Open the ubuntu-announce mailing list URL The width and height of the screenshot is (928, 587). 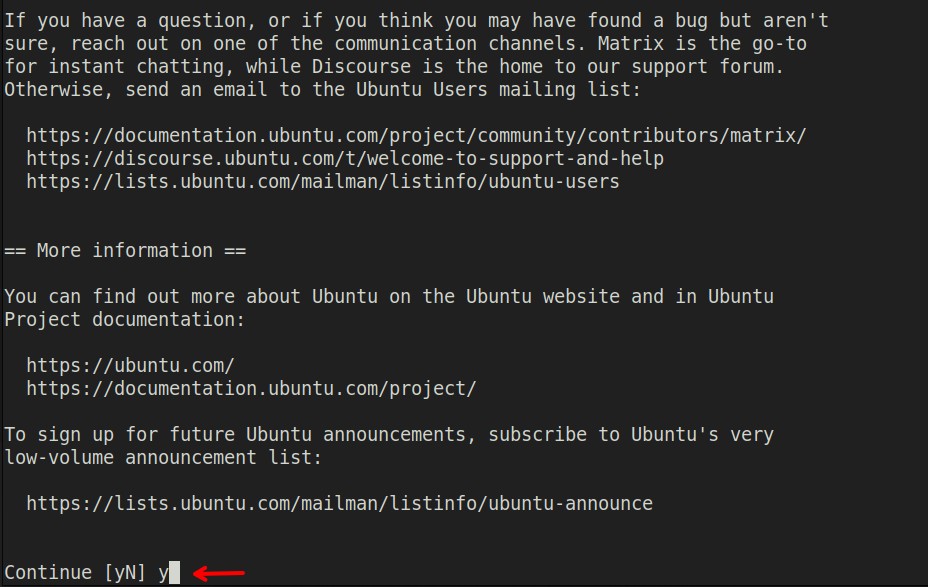(x=339, y=503)
